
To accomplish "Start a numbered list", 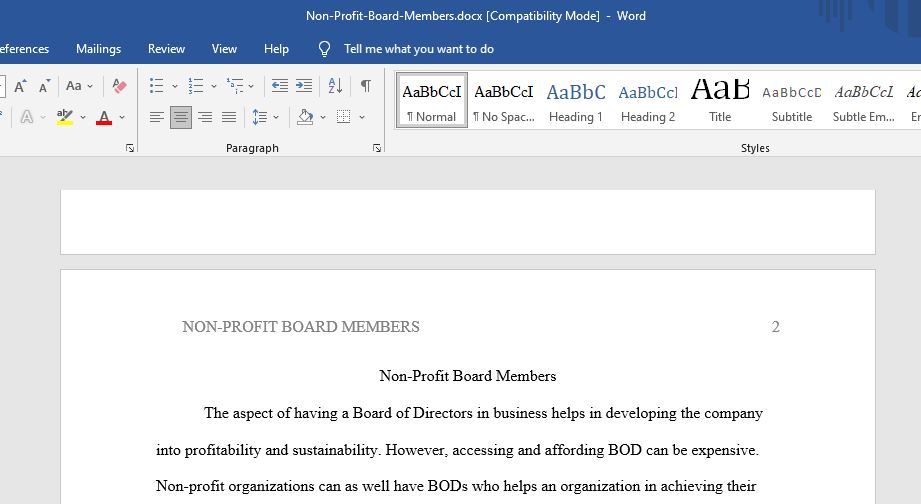I will point(196,86).
